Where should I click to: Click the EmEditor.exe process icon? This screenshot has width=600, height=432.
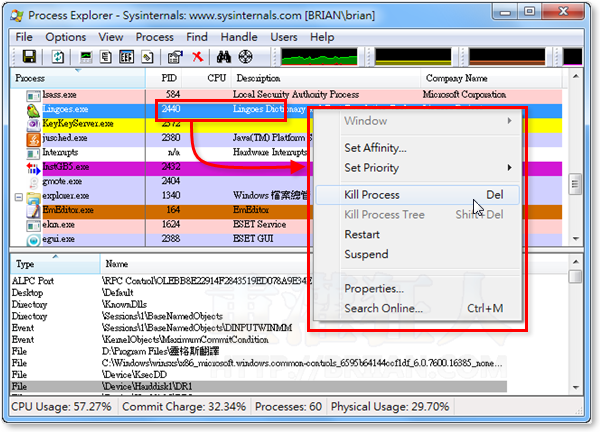[33, 211]
